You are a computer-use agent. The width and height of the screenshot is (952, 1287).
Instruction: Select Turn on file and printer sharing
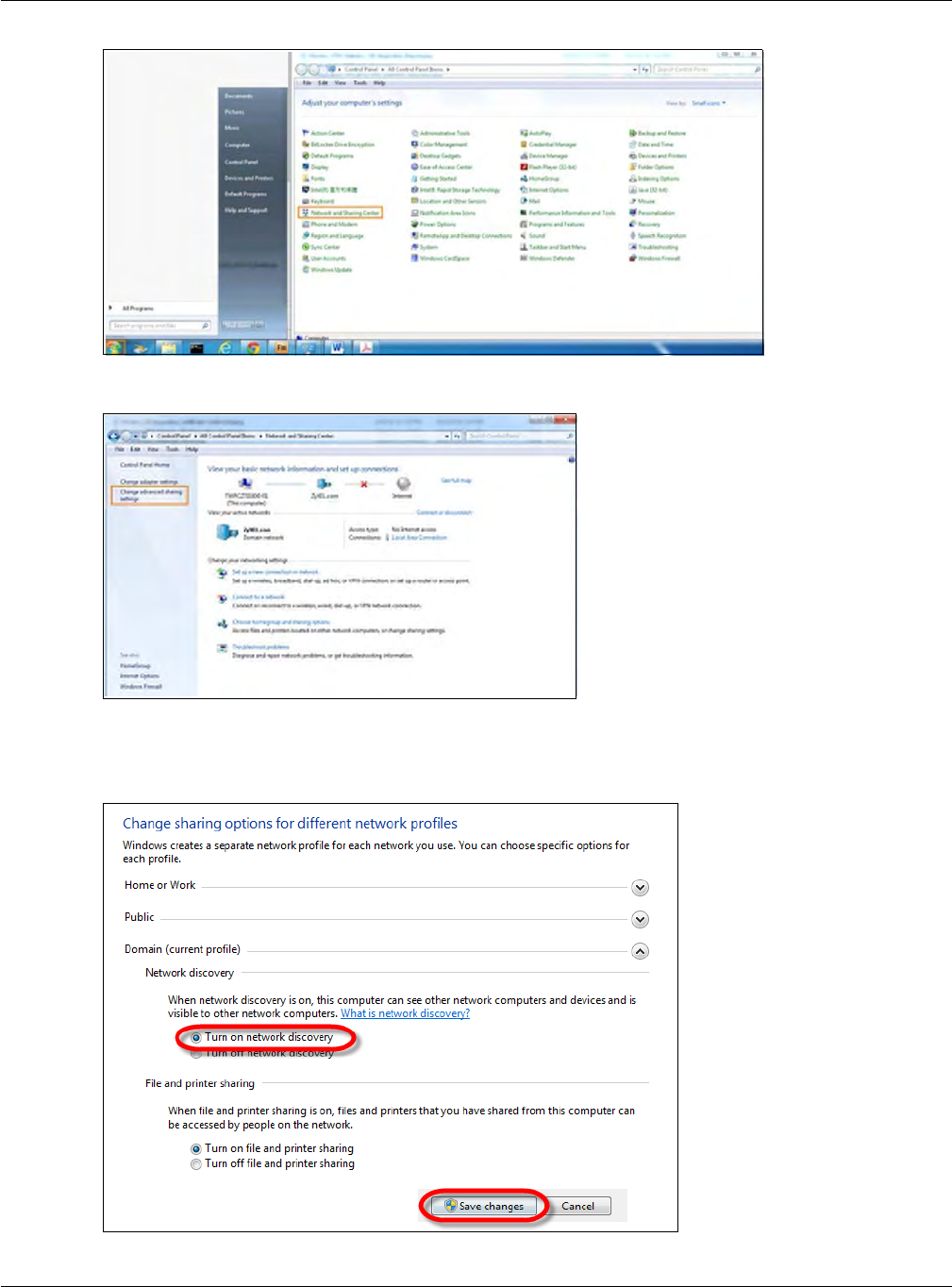coord(273,1148)
